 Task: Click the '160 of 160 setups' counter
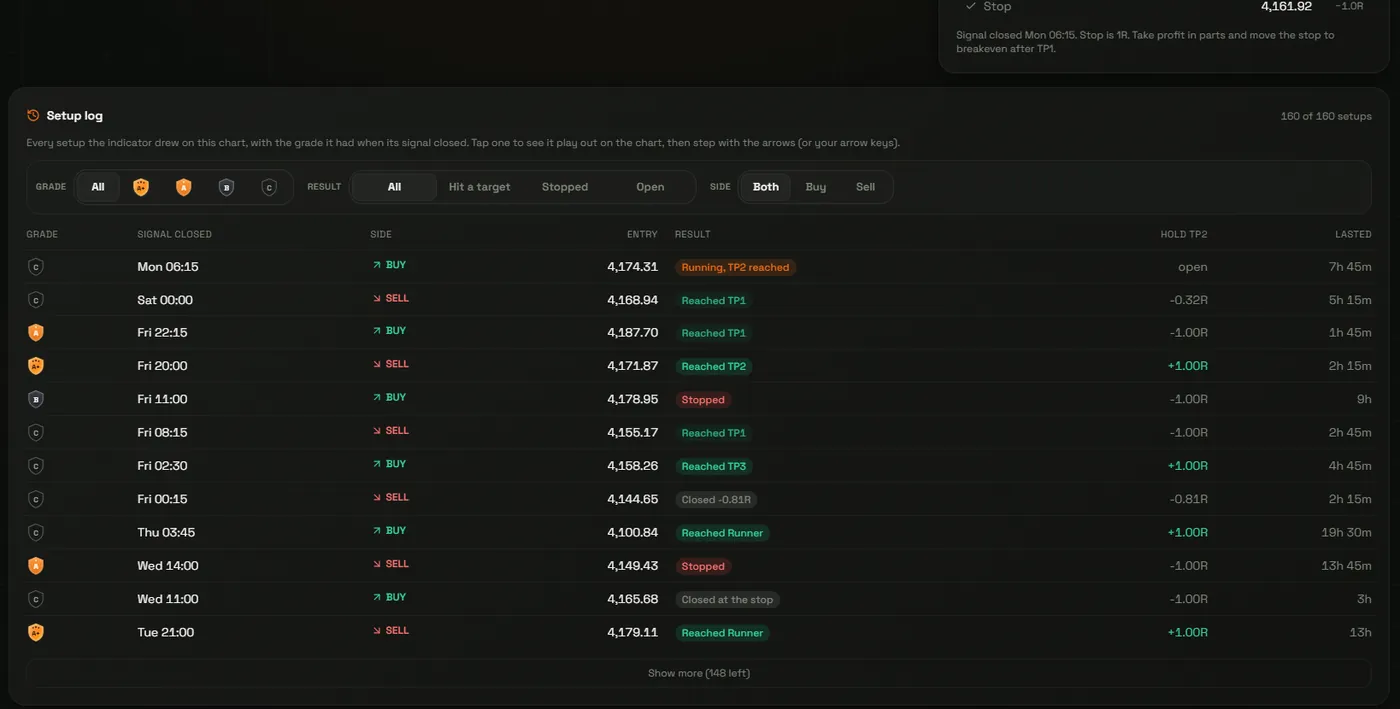click(1326, 116)
